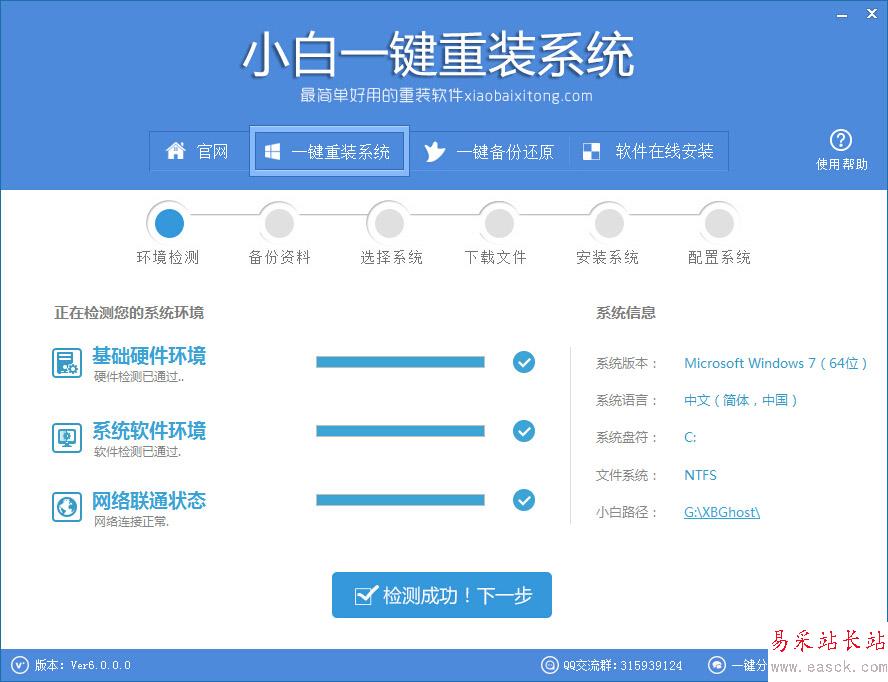Click the 版本: Ver6.0.0.0 text
888x682 pixels.
[83, 665]
